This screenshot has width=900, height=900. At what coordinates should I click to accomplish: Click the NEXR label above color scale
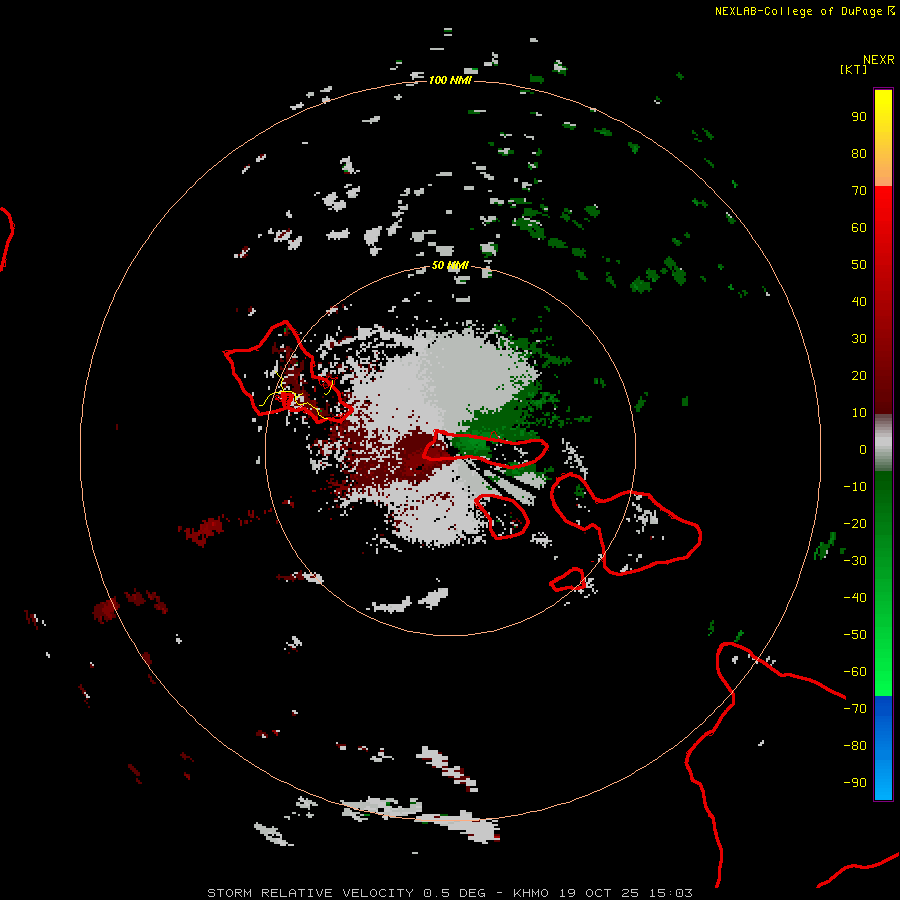[x=879, y=60]
